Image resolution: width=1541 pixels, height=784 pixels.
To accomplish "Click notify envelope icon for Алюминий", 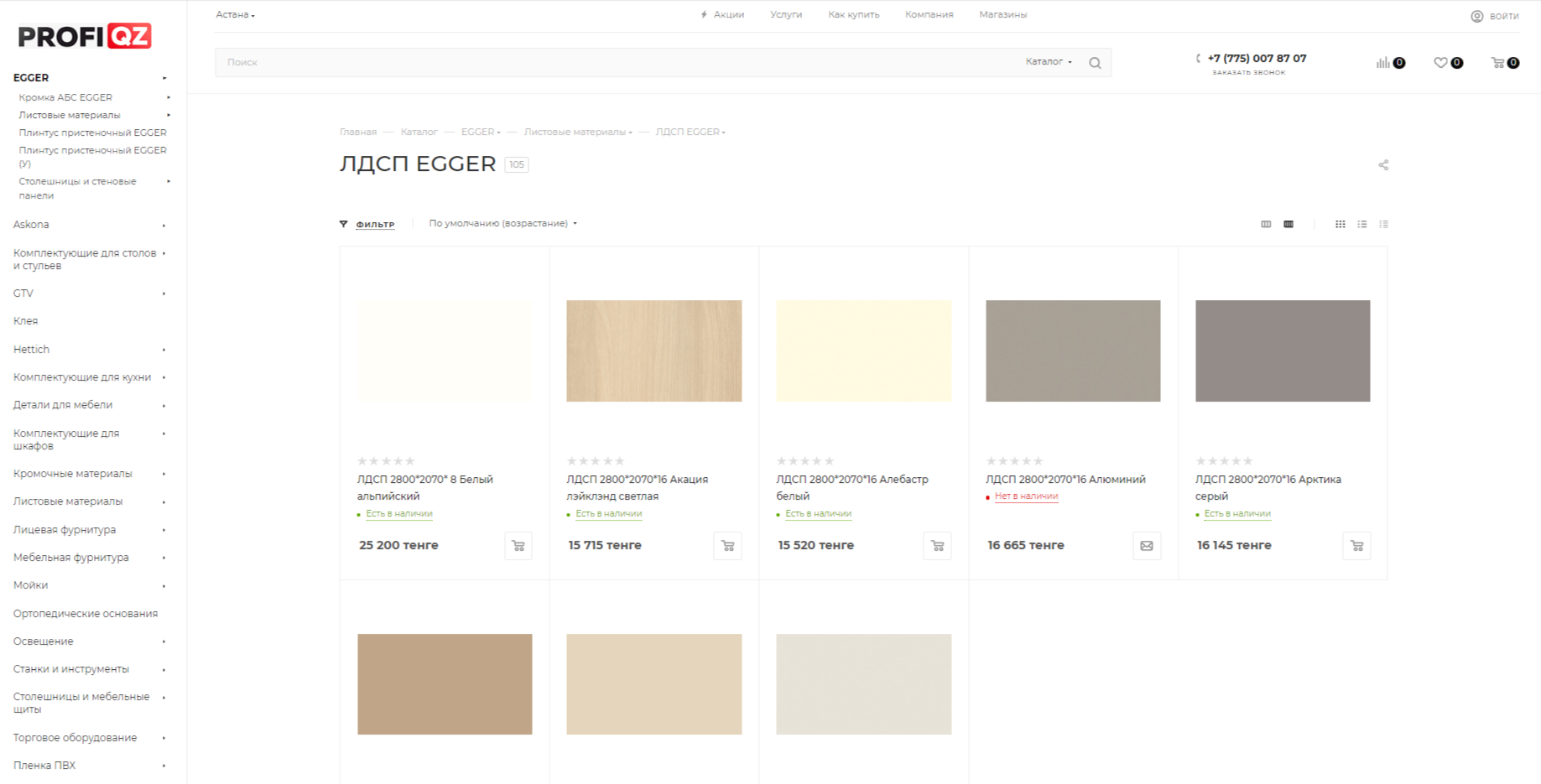I will 1147,546.
